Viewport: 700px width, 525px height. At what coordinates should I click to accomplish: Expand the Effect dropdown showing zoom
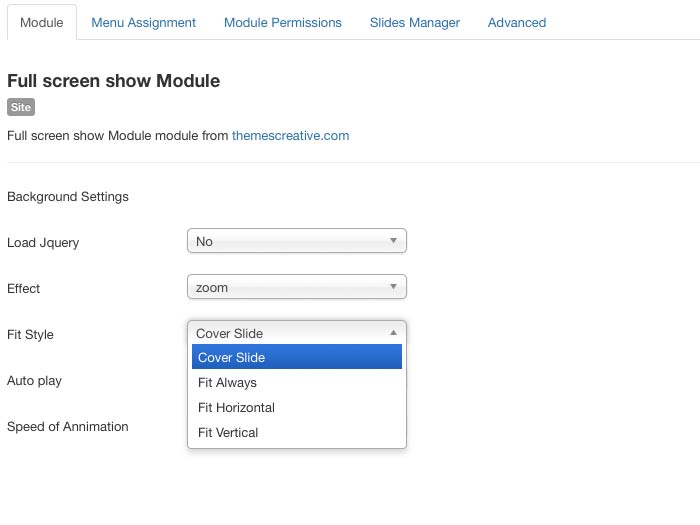[x=296, y=287]
